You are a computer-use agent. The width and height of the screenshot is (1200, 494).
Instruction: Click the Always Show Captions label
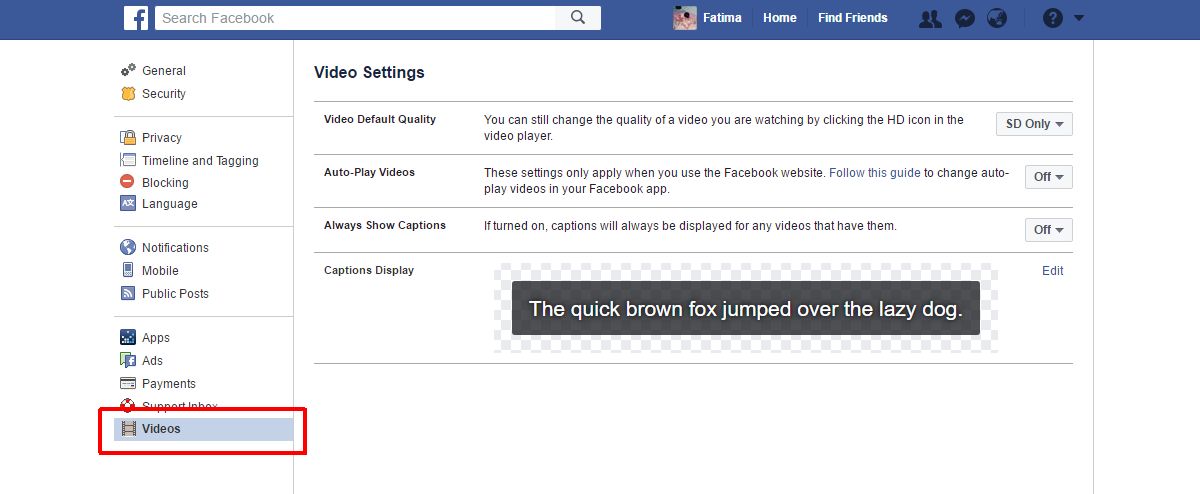pyautogui.click(x=385, y=225)
